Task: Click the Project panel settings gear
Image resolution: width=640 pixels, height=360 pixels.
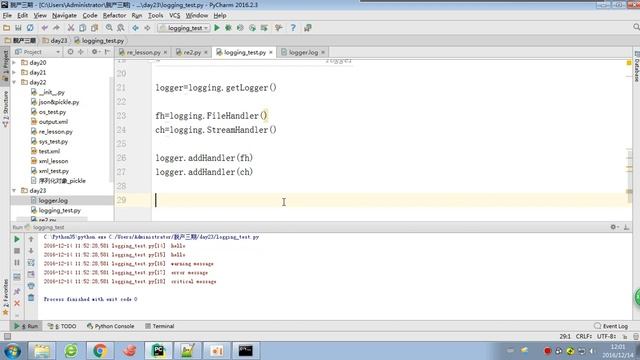Action: tap(95, 52)
